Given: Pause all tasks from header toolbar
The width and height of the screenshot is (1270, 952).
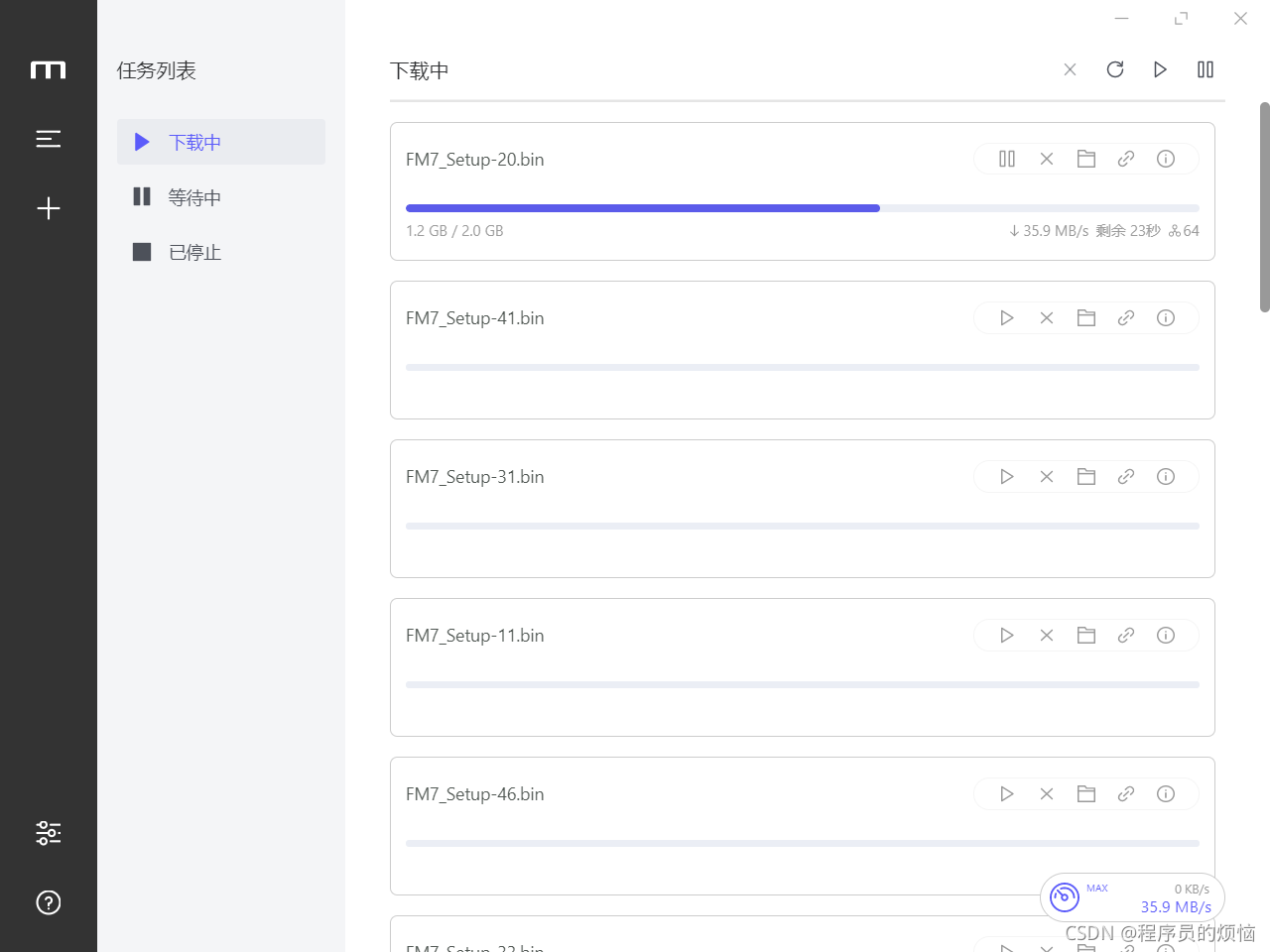Looking at the screenshot, I should click(1205, 69).
